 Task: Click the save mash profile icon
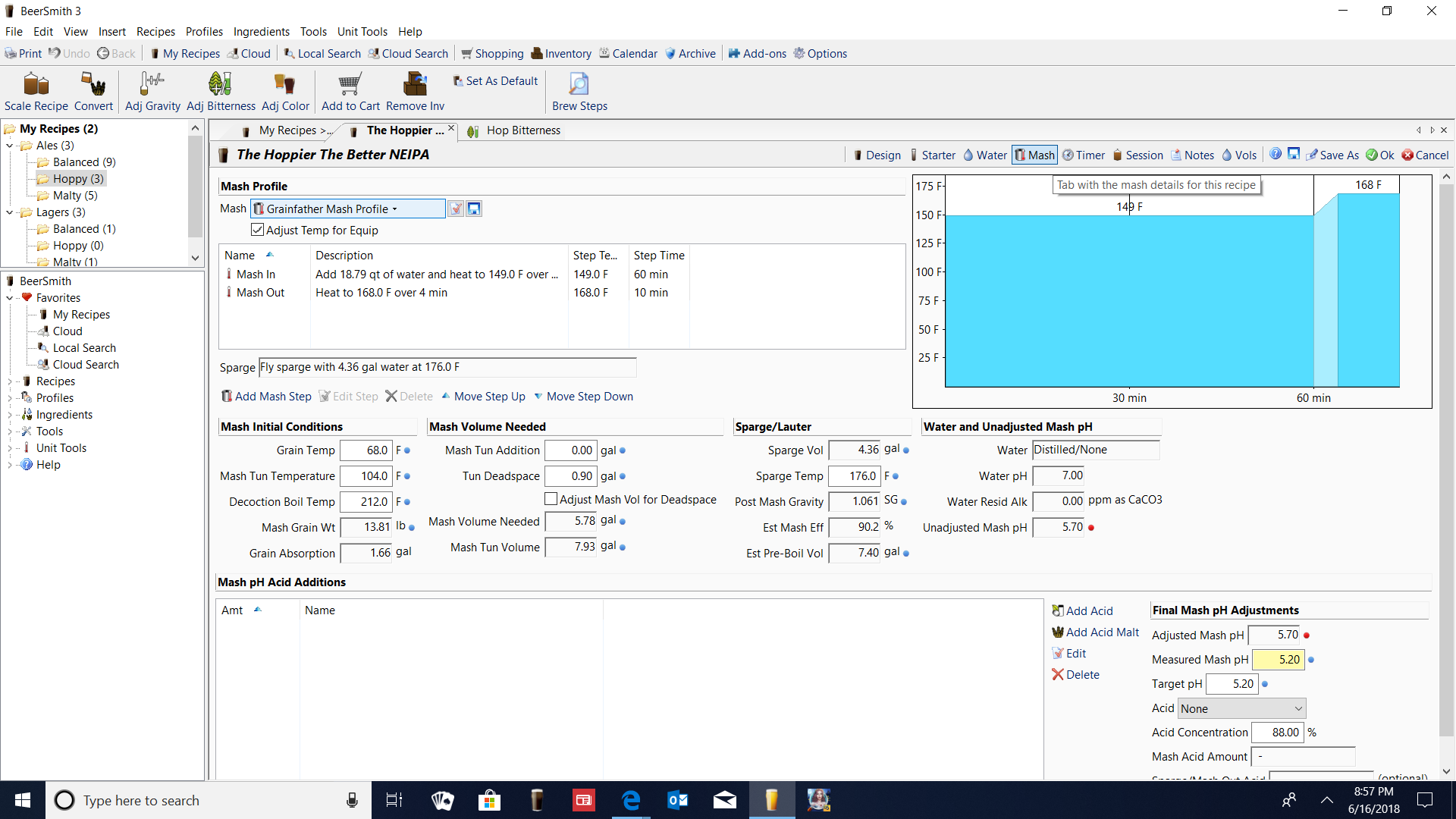(474, 209)
